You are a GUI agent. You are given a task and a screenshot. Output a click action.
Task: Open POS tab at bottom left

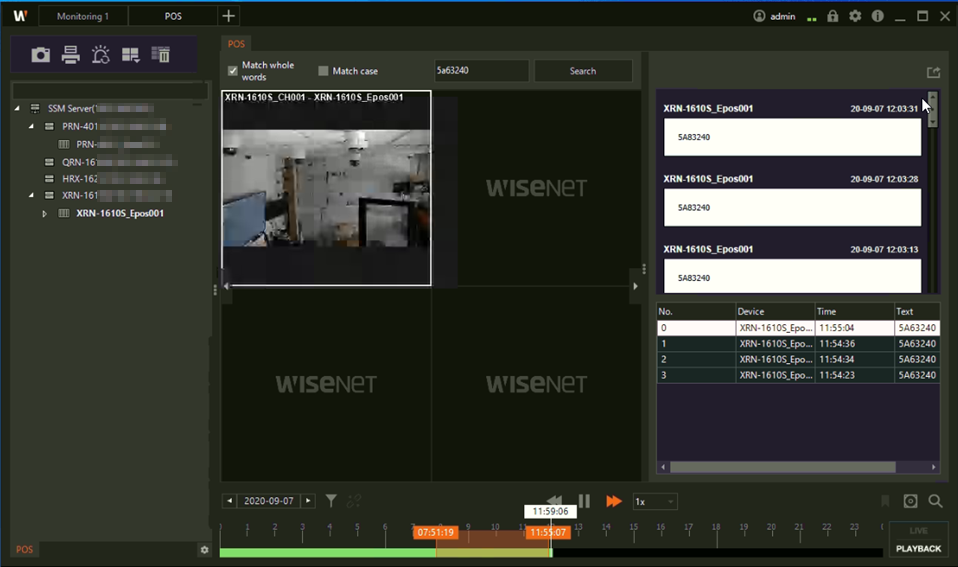point(24,549)
